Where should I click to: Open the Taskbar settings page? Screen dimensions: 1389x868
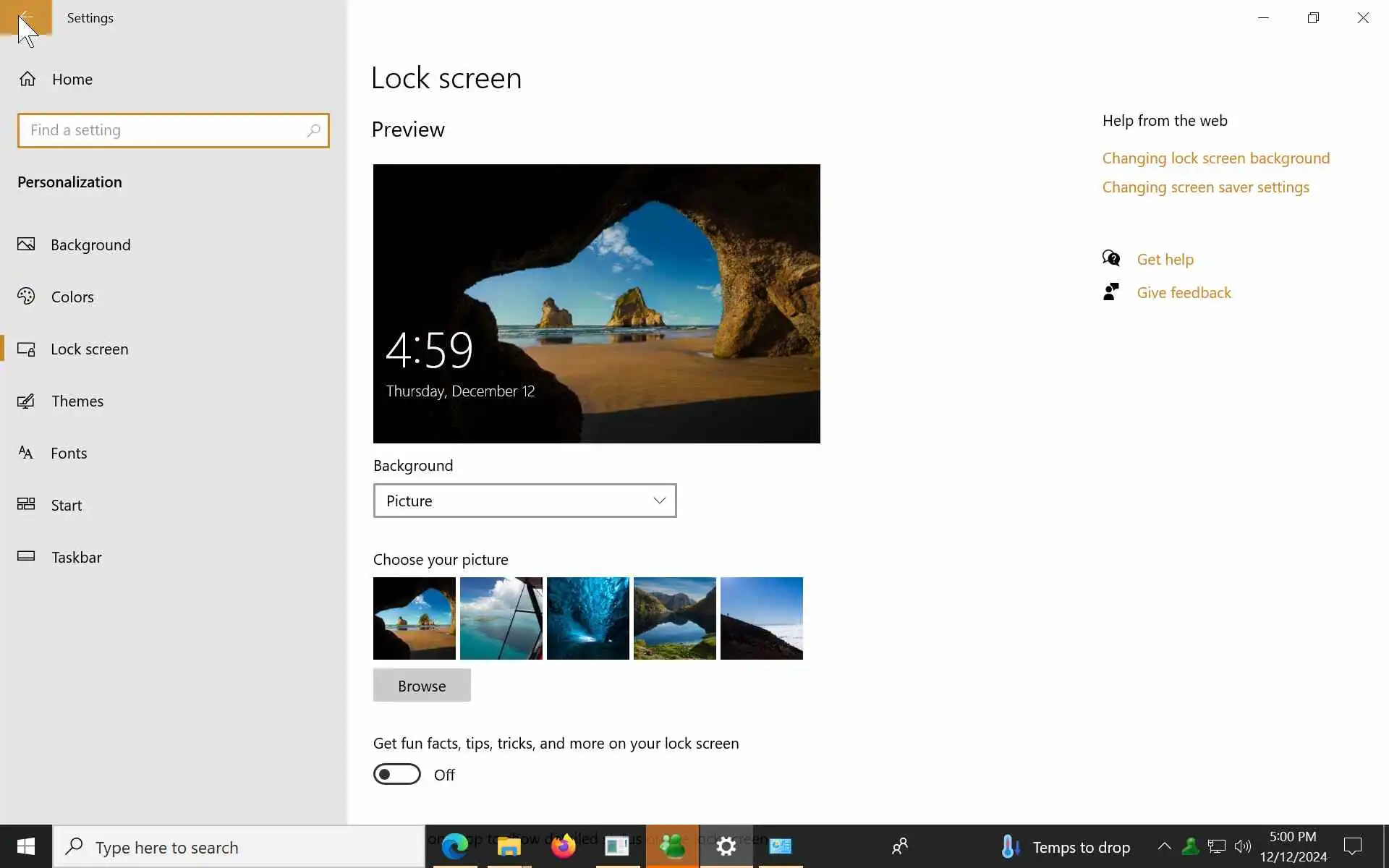76,557
